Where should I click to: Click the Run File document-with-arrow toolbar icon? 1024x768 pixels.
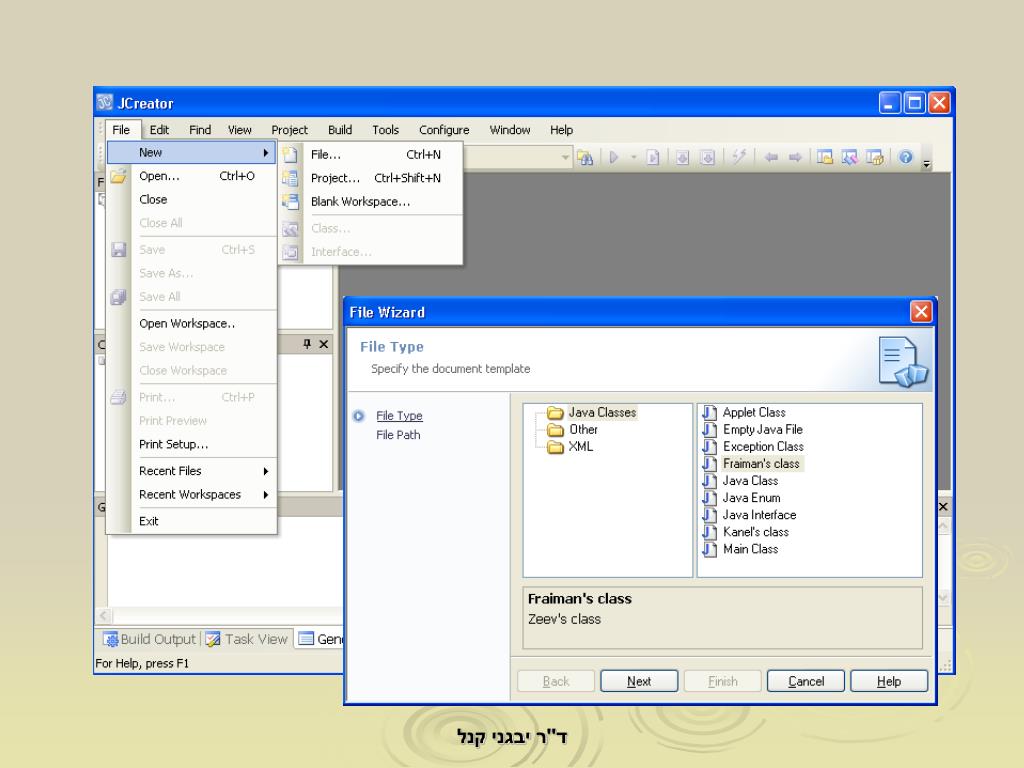click(652, 157)
